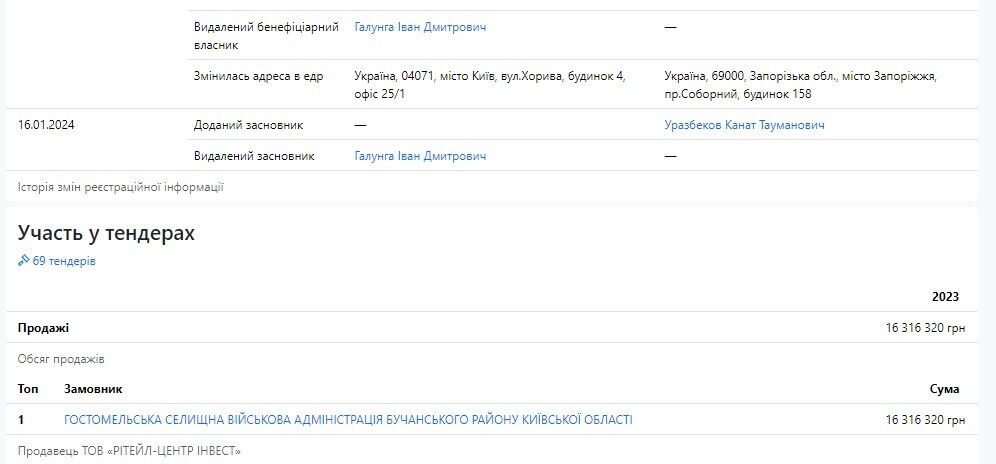Click Історія змін реєстраційної інформації caption
The image size is (996, 464).
(x=121, y=187)
